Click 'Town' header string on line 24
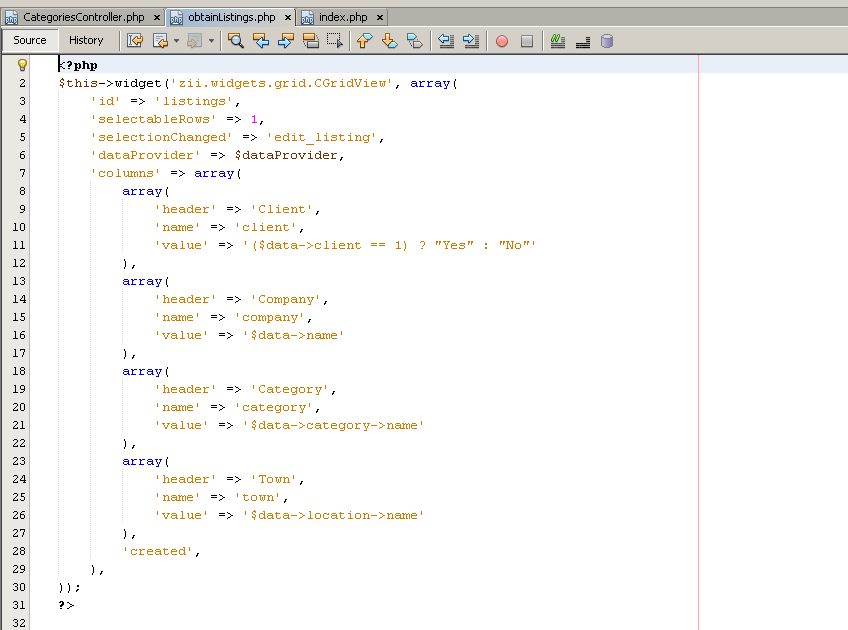Screen dimensions: 848x630 coord(274,479)
